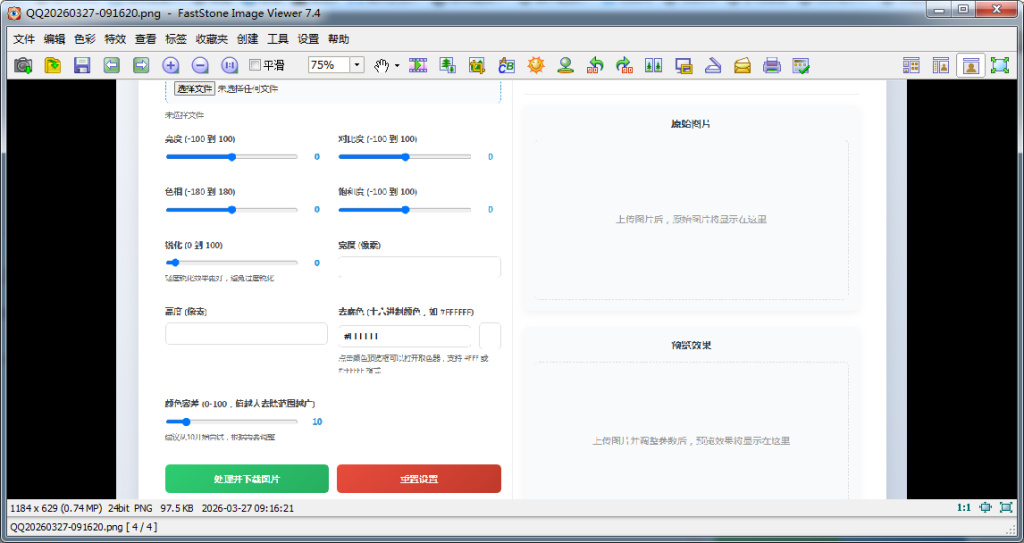Click the 宽度 (像素) width input field
Viewport: 1024px width, 543px height.
[419, 267]
